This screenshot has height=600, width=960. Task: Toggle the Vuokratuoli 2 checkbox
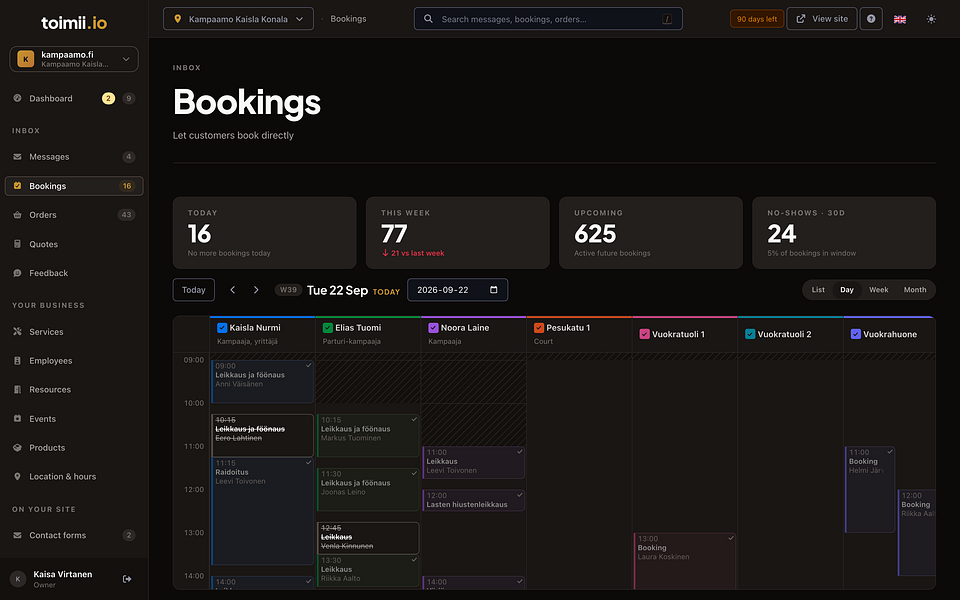coord(750,334)
